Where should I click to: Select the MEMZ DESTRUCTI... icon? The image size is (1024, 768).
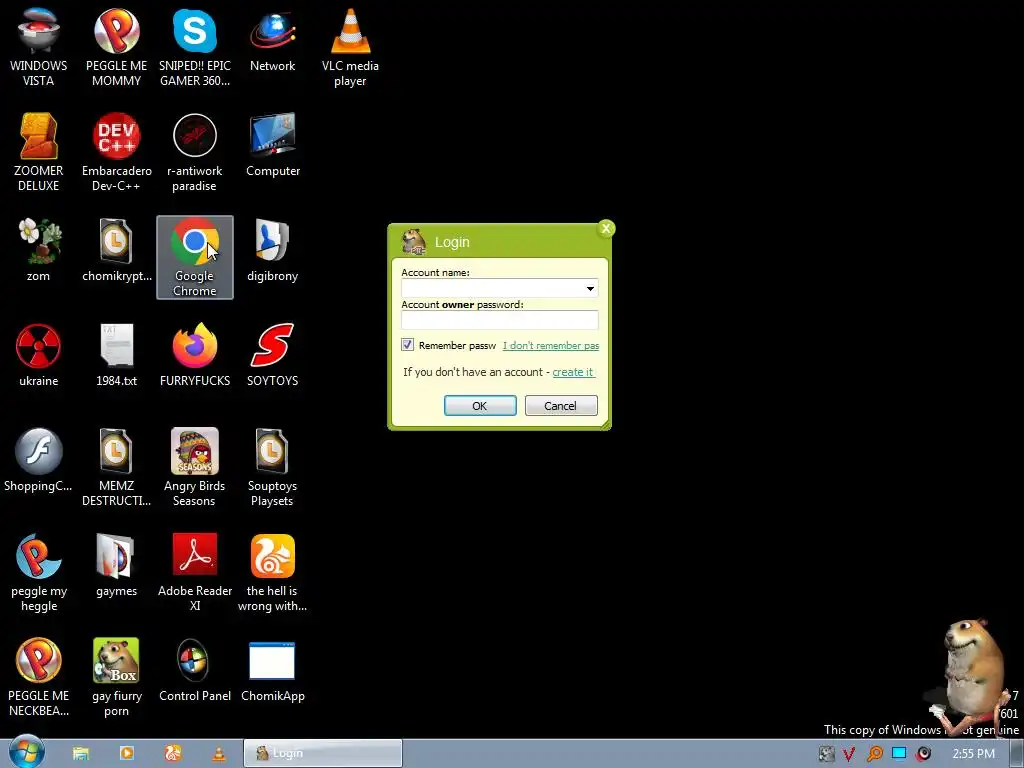(116, 467)
